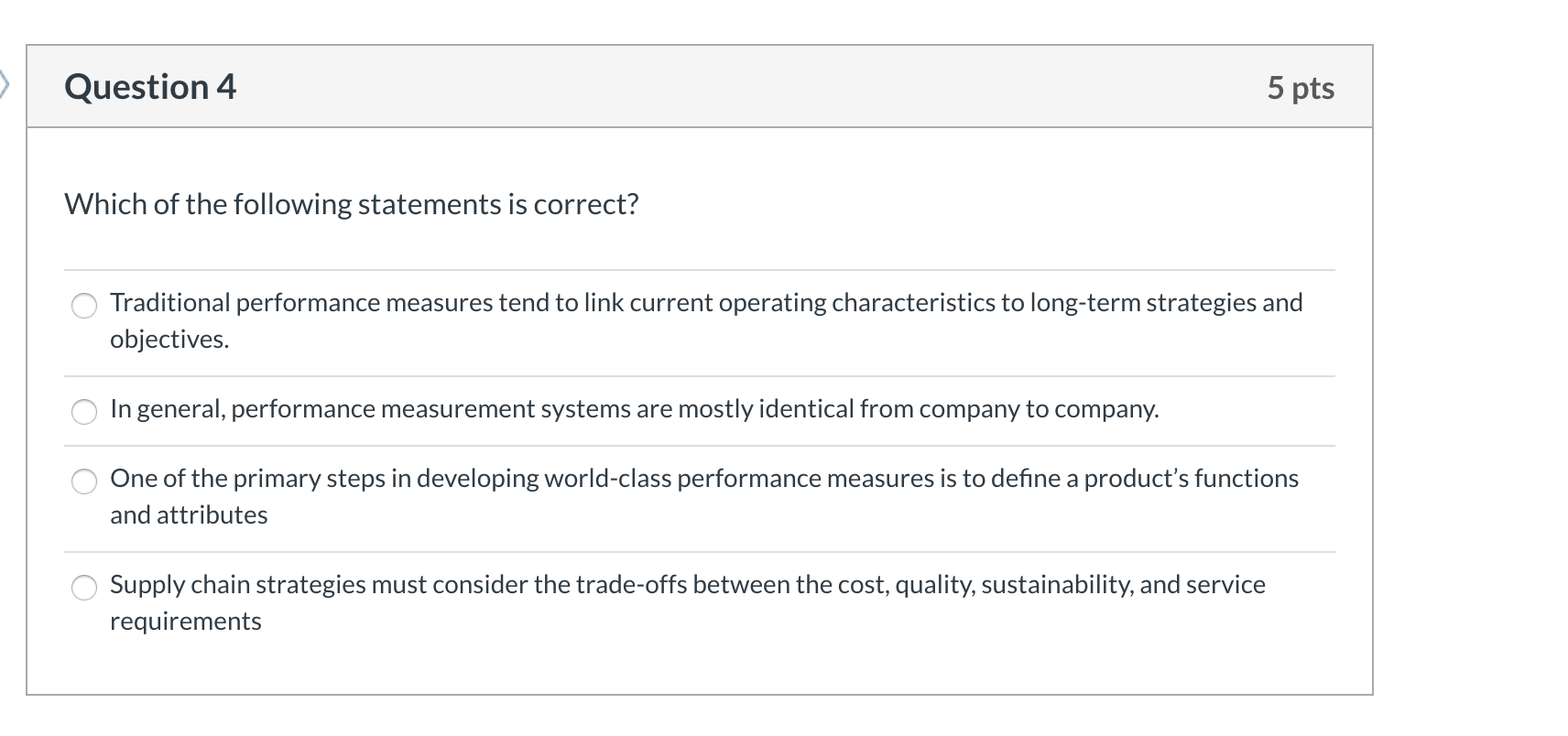Select the radio button for the traditional performance measures statement

(83, 307)
